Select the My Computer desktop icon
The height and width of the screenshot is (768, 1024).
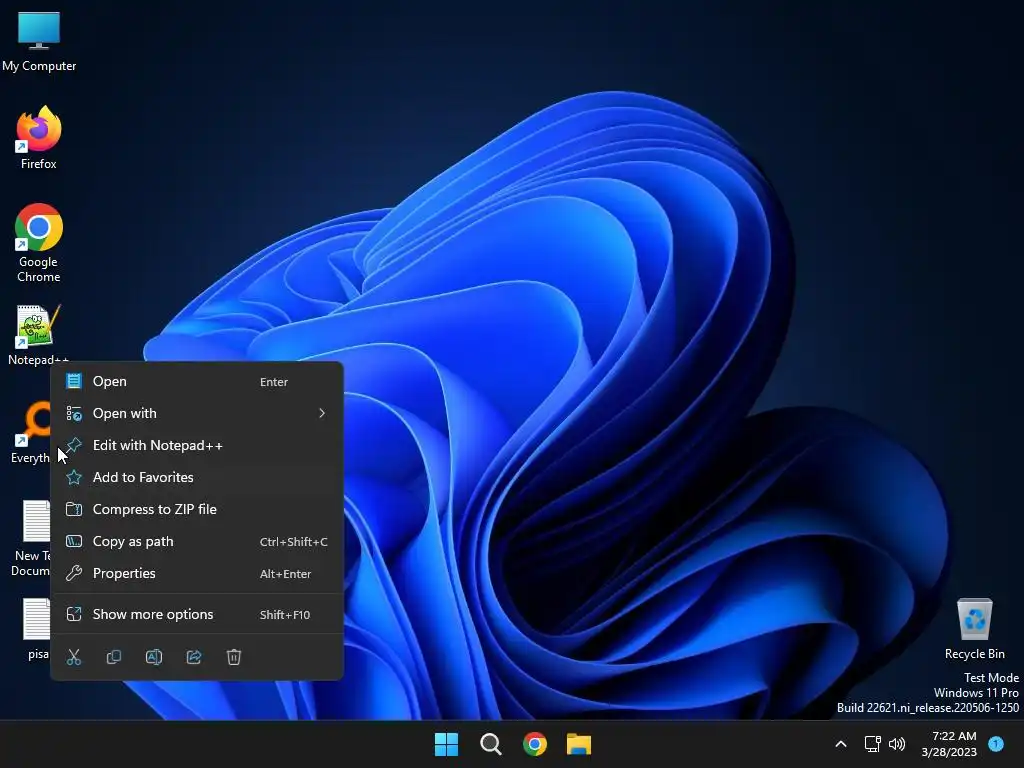[39, 42]
